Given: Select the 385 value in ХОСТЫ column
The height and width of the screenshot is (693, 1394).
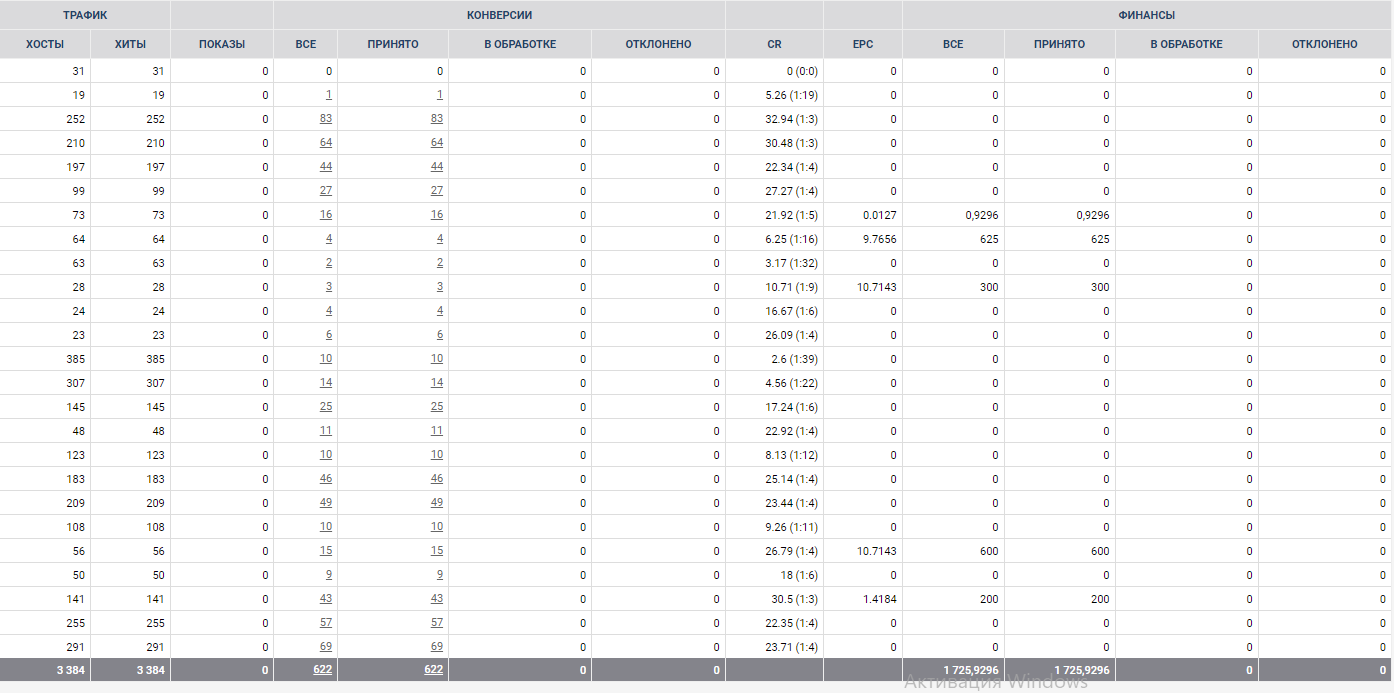Looking at the screenshot, I should (x=76, y=359).
